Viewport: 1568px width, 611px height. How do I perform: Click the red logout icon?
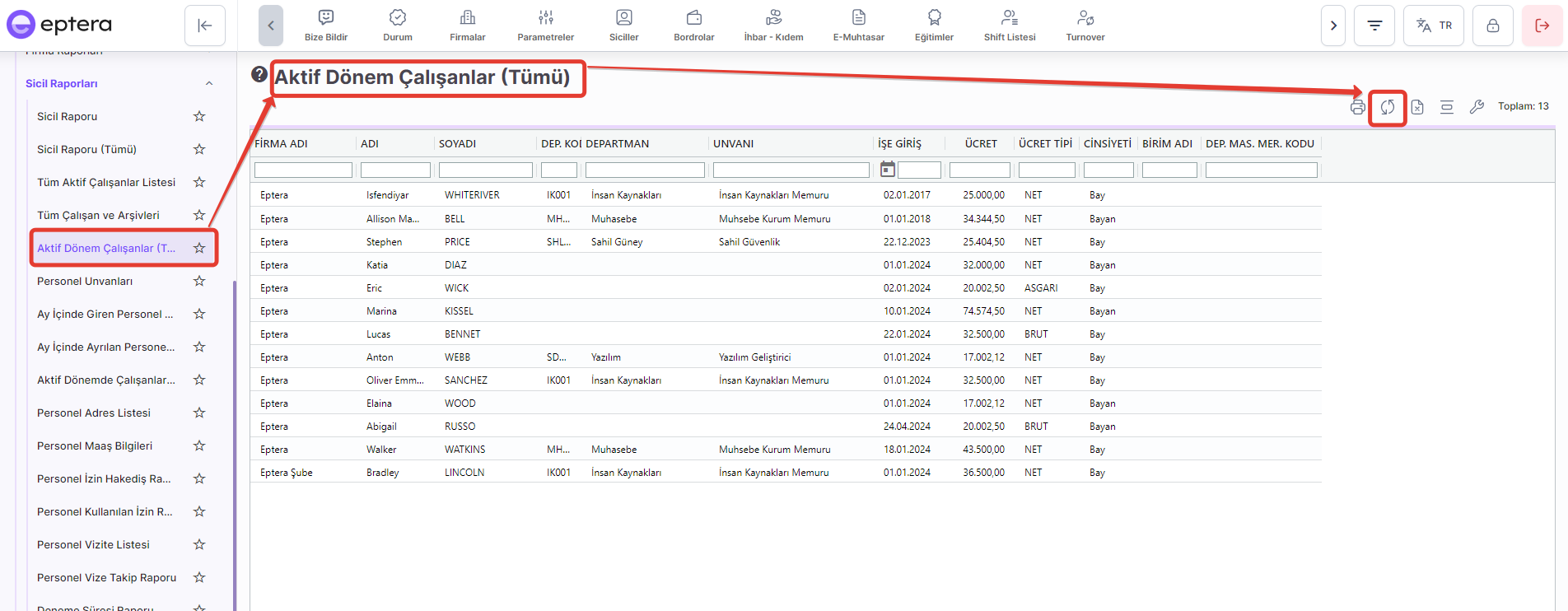point(1542,26)
